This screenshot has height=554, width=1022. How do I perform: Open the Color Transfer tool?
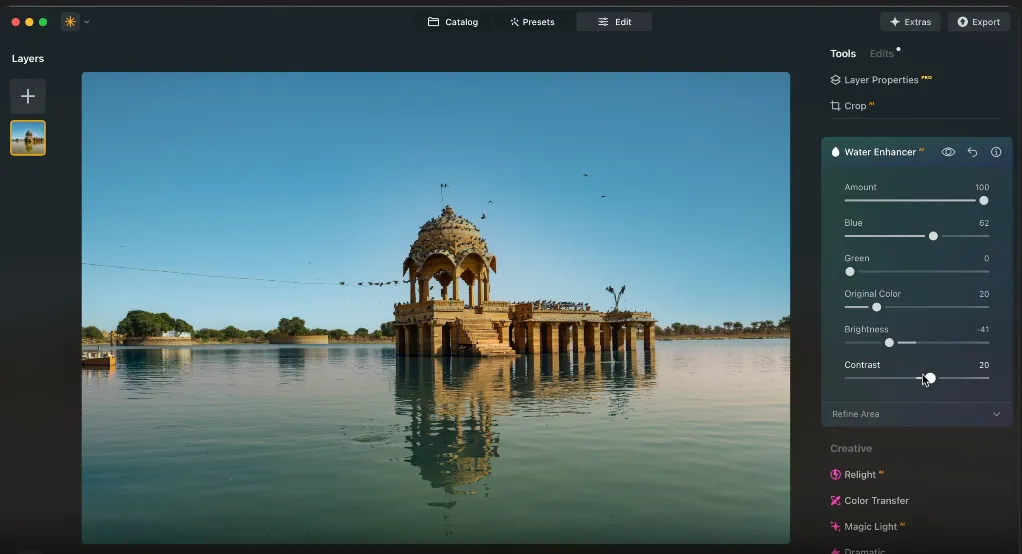click(x=875, y=501)
